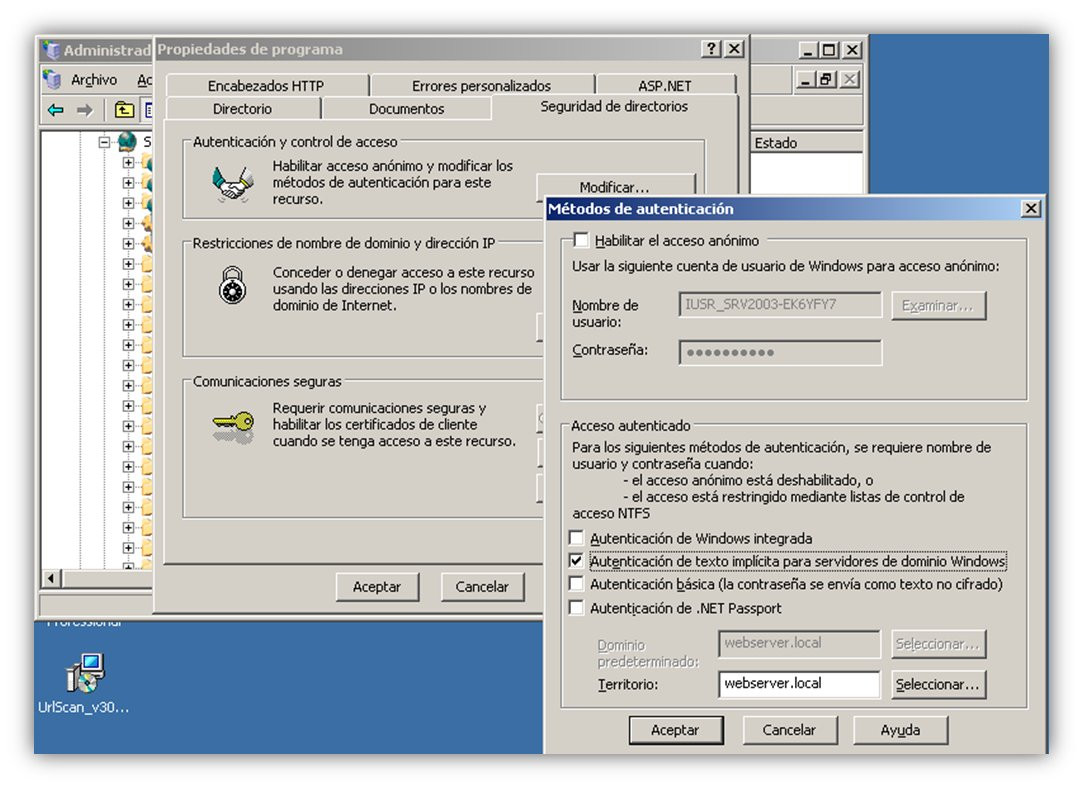Open the Encabezados HTTP tab
This screenshot has width=1083, height=788.
(267, 86)
